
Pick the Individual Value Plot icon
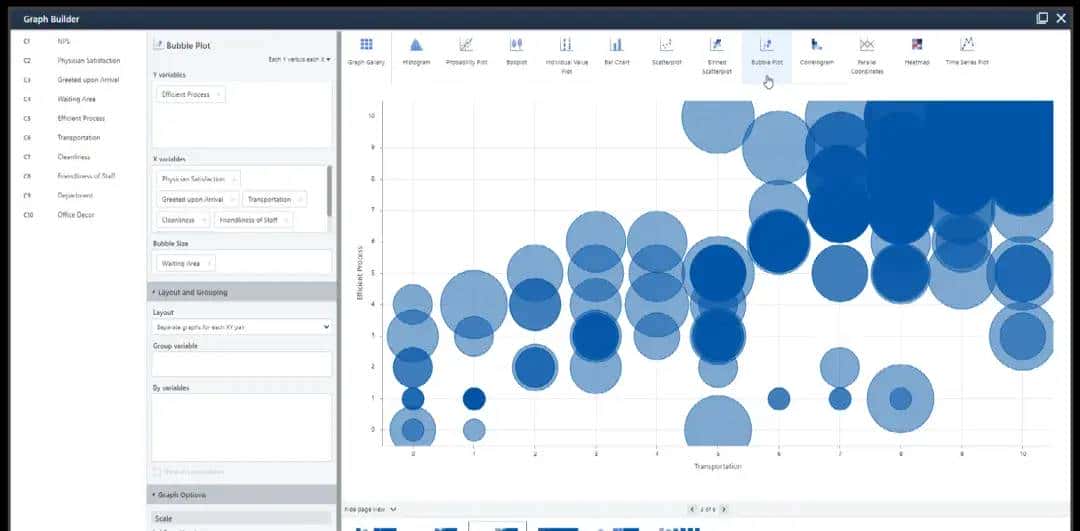coord(566,50)
